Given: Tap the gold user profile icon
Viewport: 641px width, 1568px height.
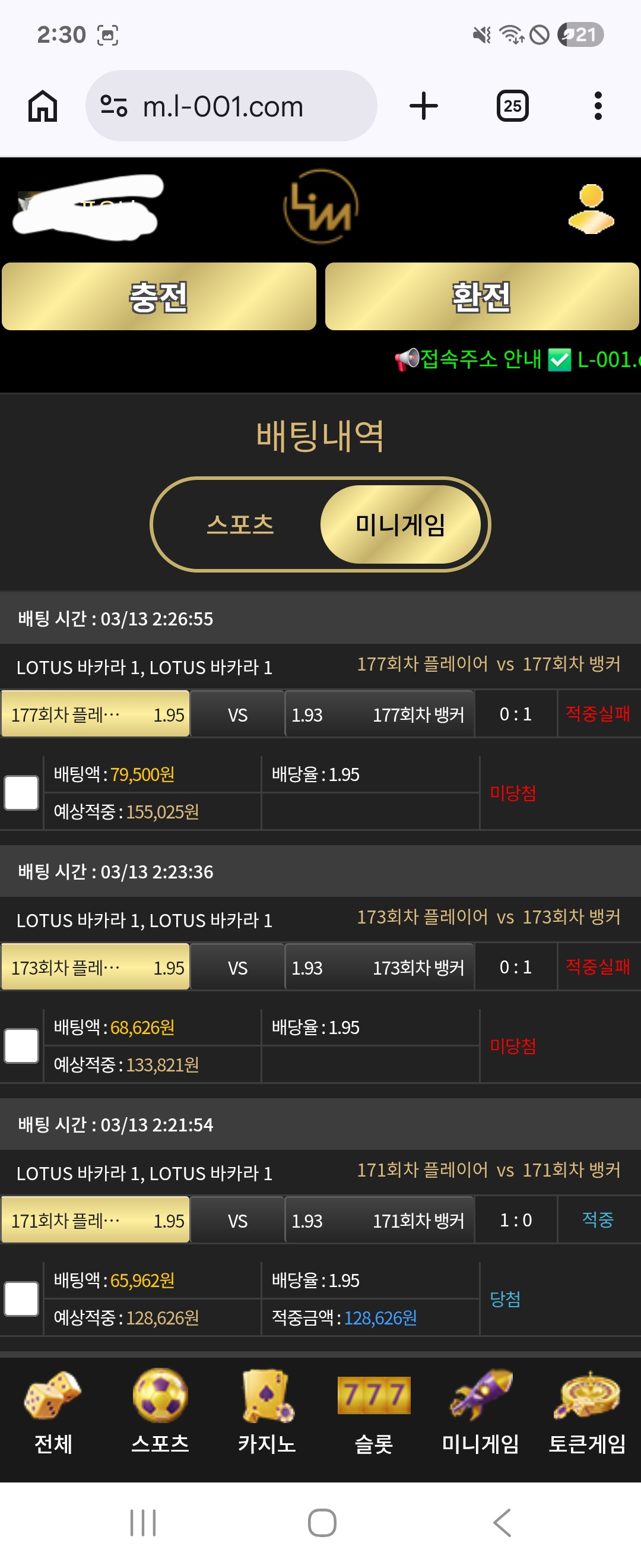Looking at the screenshot, I should (x=591, y=209).
